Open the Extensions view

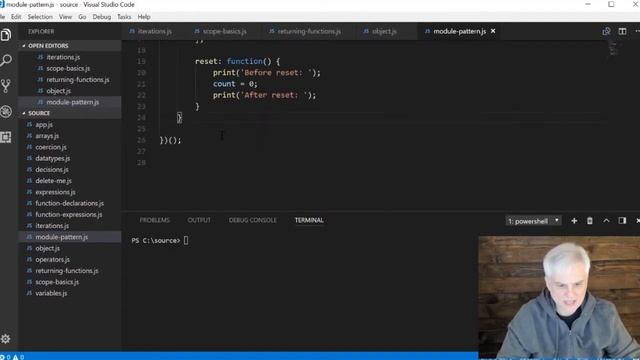[x=6, y=137]
